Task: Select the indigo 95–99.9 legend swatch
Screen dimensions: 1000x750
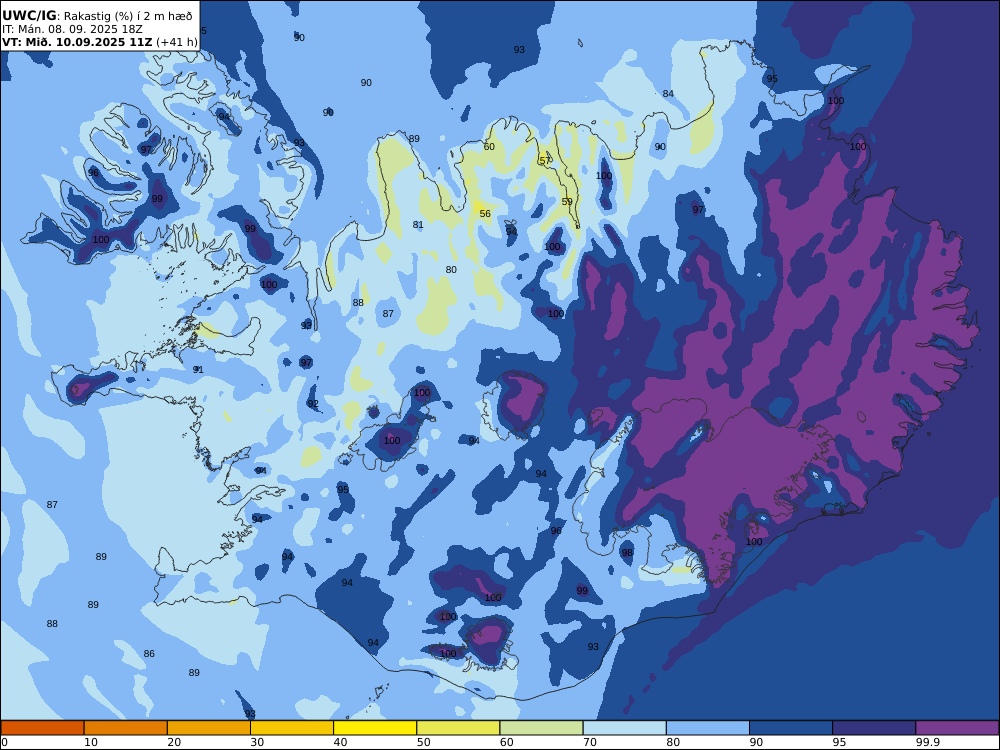Action: (x=874, y=728)
